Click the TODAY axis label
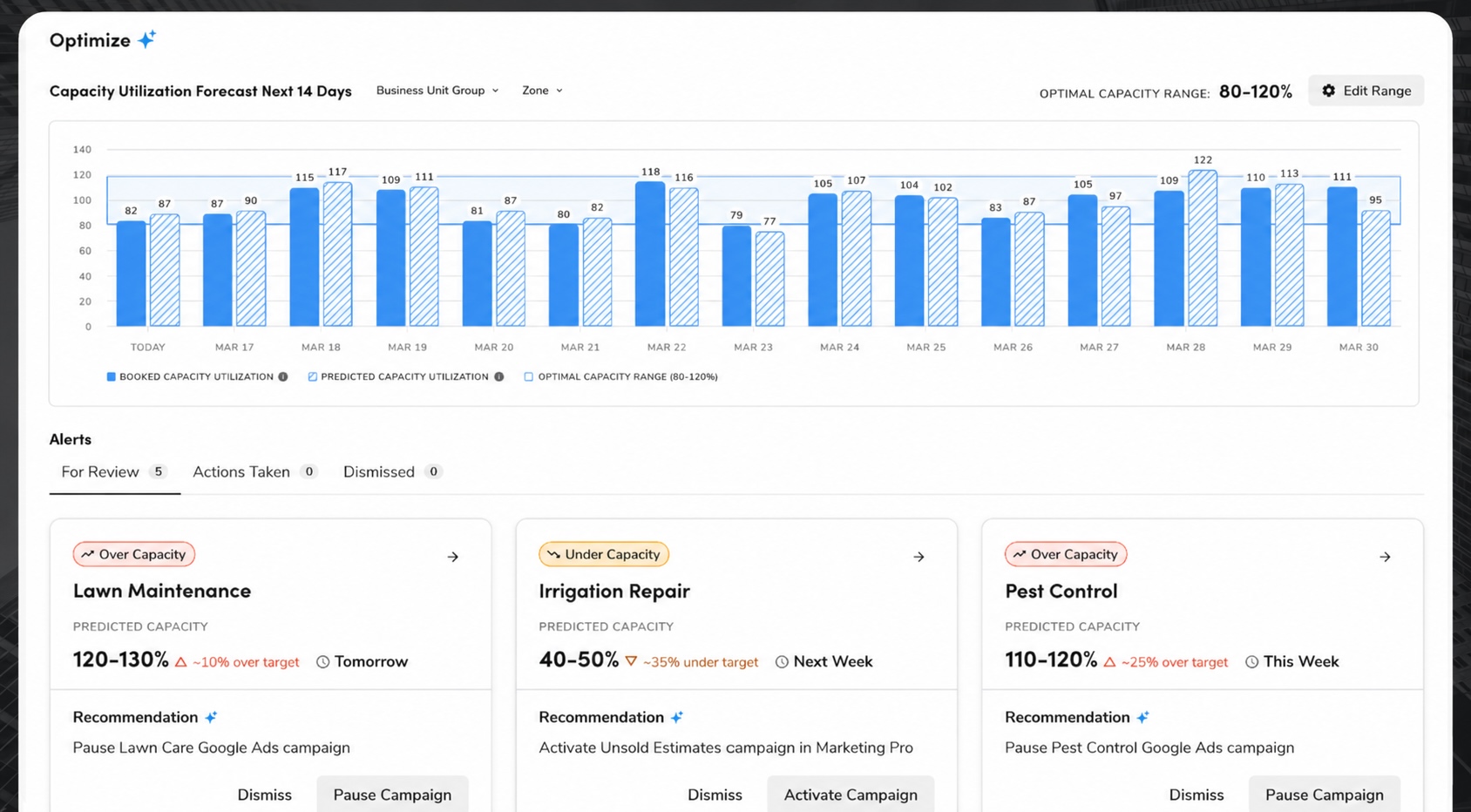1471x812 pixels. click(x=148, y=348)
